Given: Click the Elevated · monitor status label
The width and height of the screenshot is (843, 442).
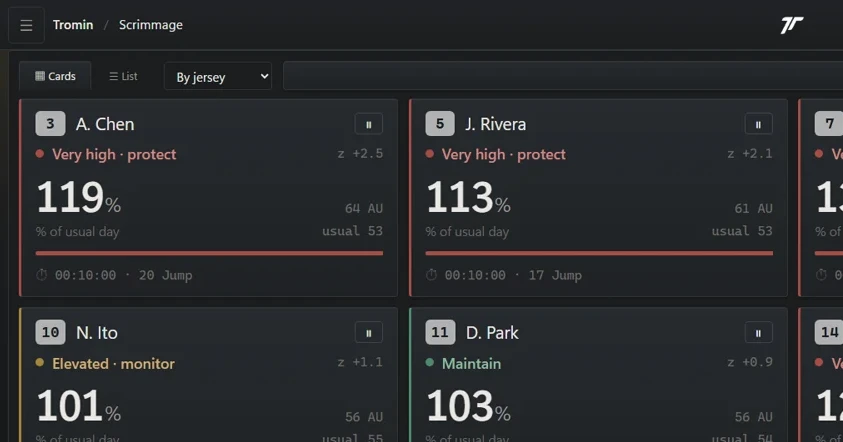Looking at the screenshot, I should pyautogui.click(x=113, y=363).
